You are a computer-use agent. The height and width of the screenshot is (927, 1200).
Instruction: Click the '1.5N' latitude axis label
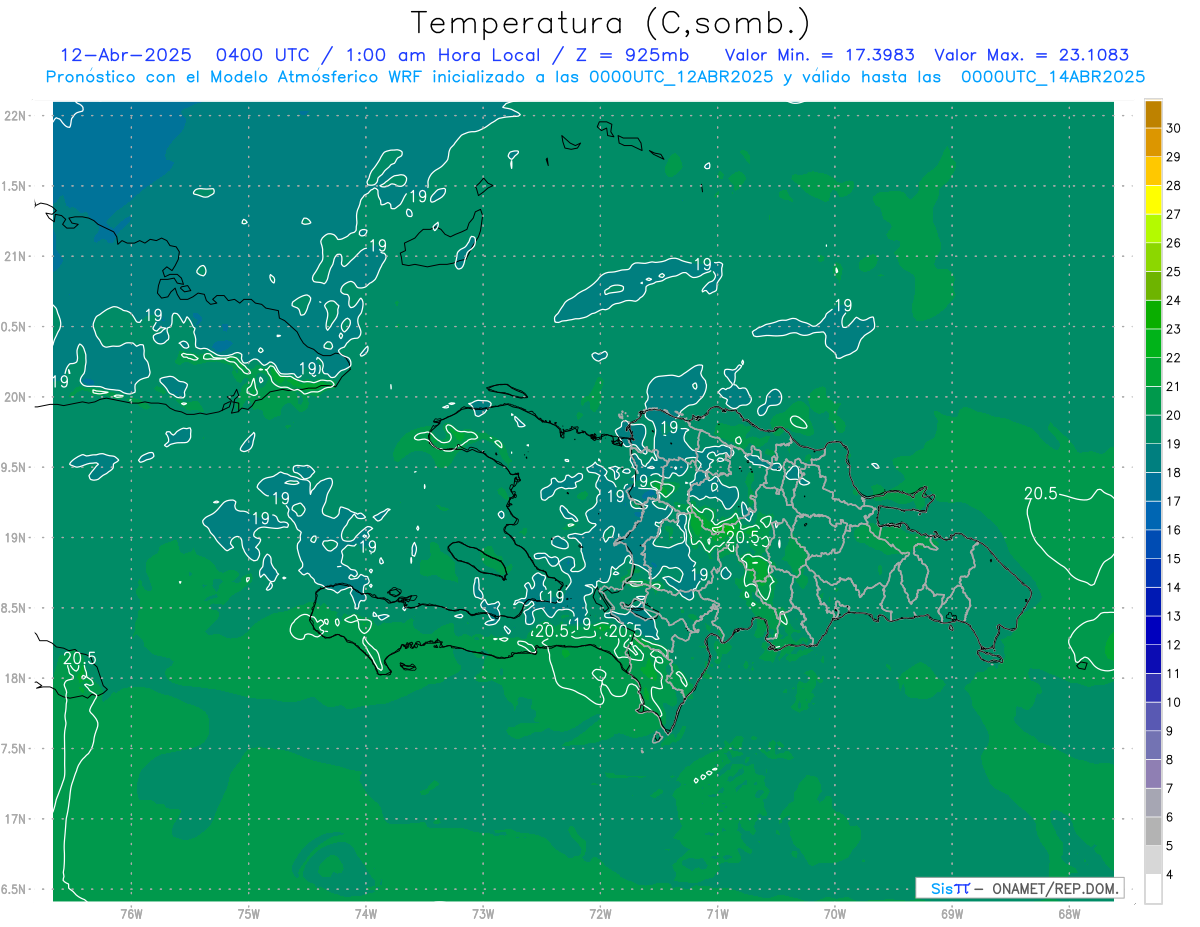pyautogui.click(x=15, y=186)
